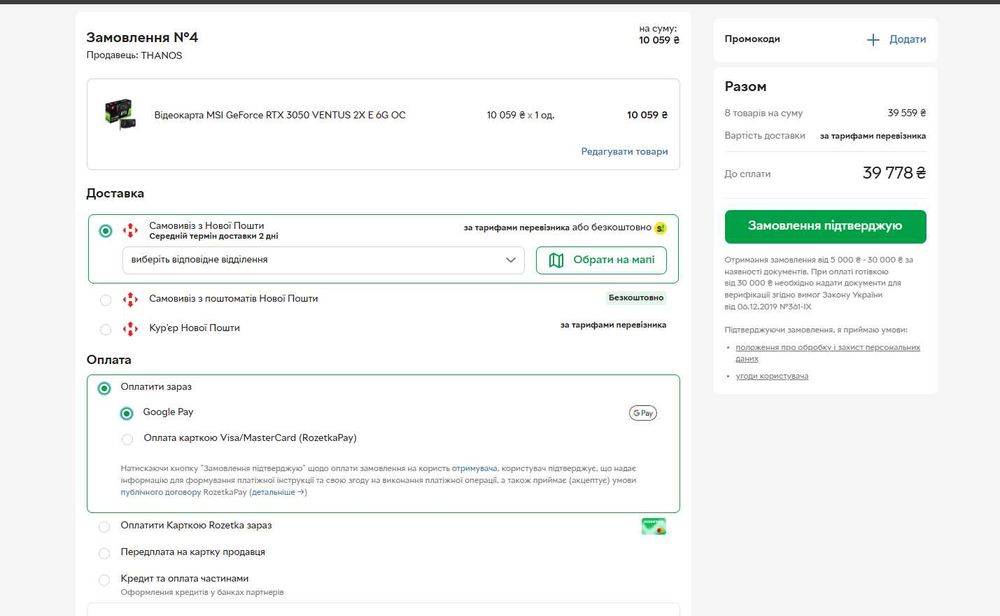Image resolution: width=1000 pixels, height=616 pixels.
Task: Click Nova Poshta logo next to поштоматів option
Action: (130, 299)
